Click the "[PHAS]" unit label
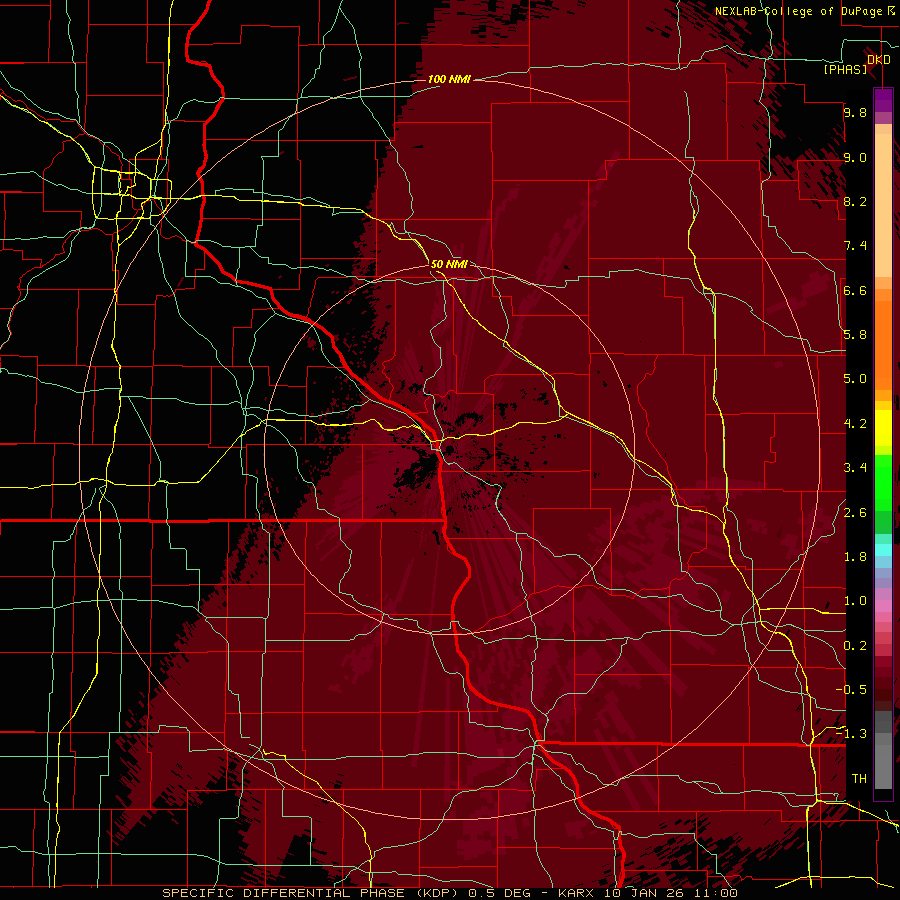 point(845,69)
